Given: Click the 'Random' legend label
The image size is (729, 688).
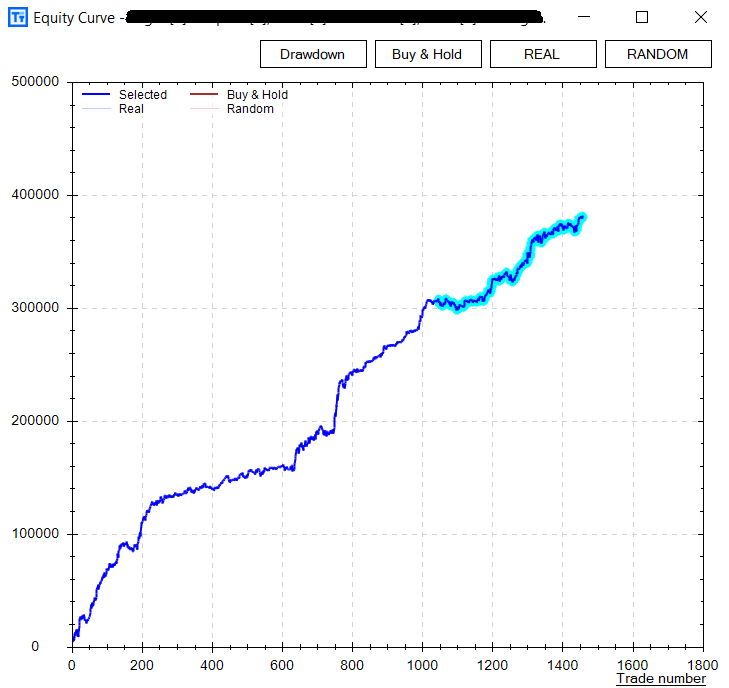Looking at the screenshot, I should [x=250, y=109].
